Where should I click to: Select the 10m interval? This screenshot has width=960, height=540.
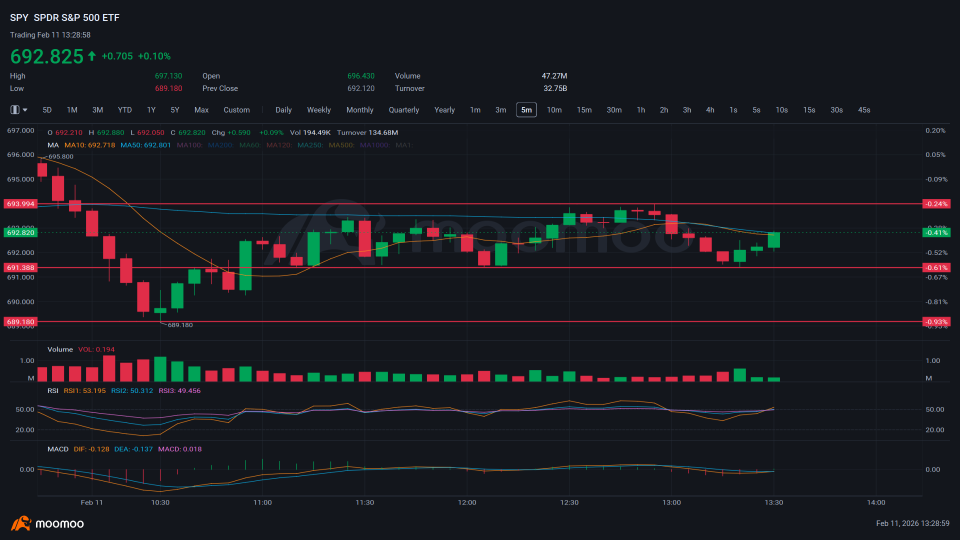coord(554,110)
